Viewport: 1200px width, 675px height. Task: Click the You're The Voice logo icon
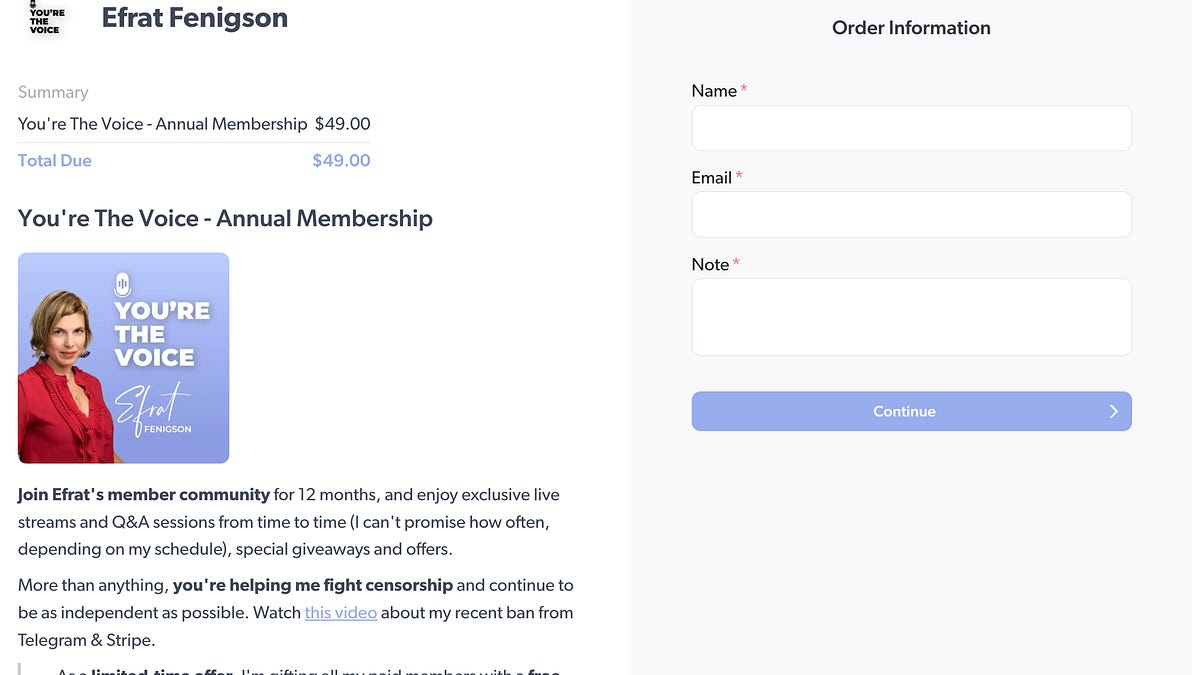[x=46, y=17]
